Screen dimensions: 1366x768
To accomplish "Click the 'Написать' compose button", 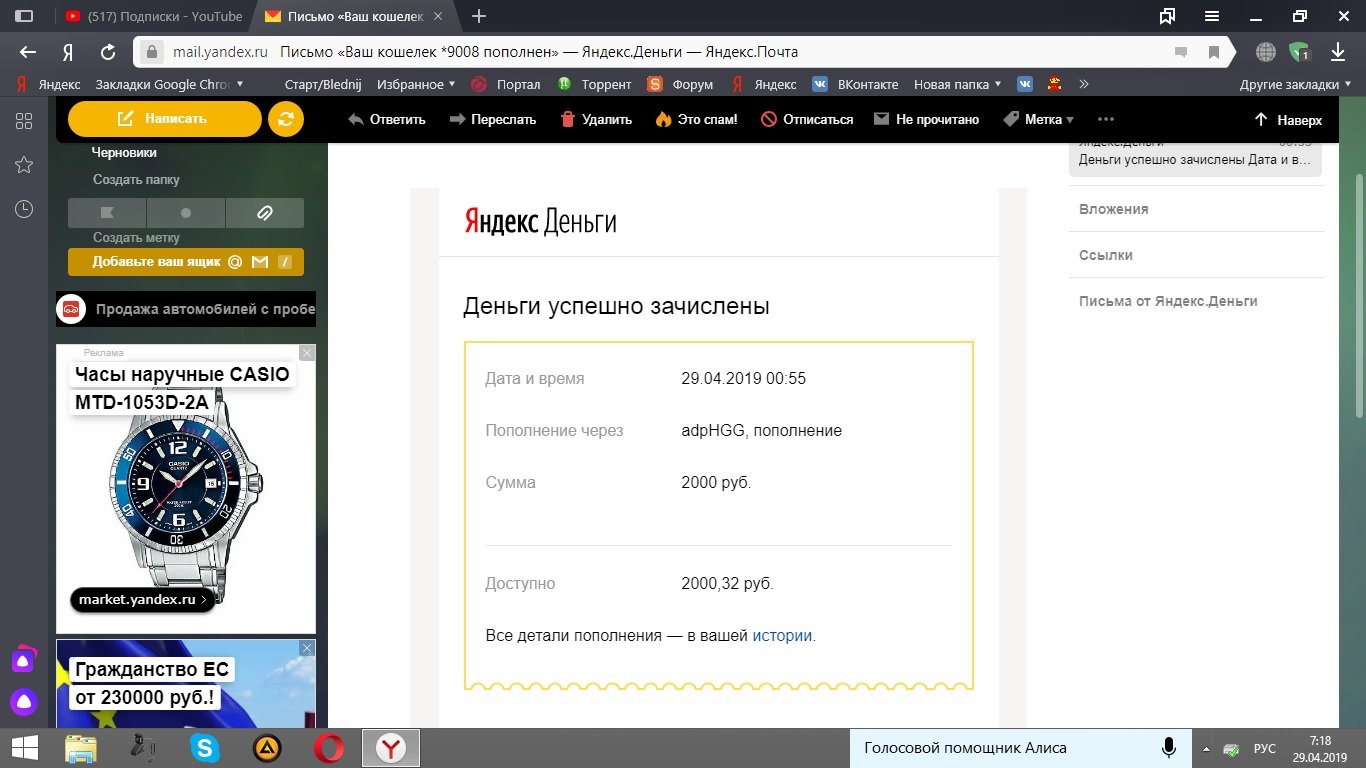I will (164, 119).
